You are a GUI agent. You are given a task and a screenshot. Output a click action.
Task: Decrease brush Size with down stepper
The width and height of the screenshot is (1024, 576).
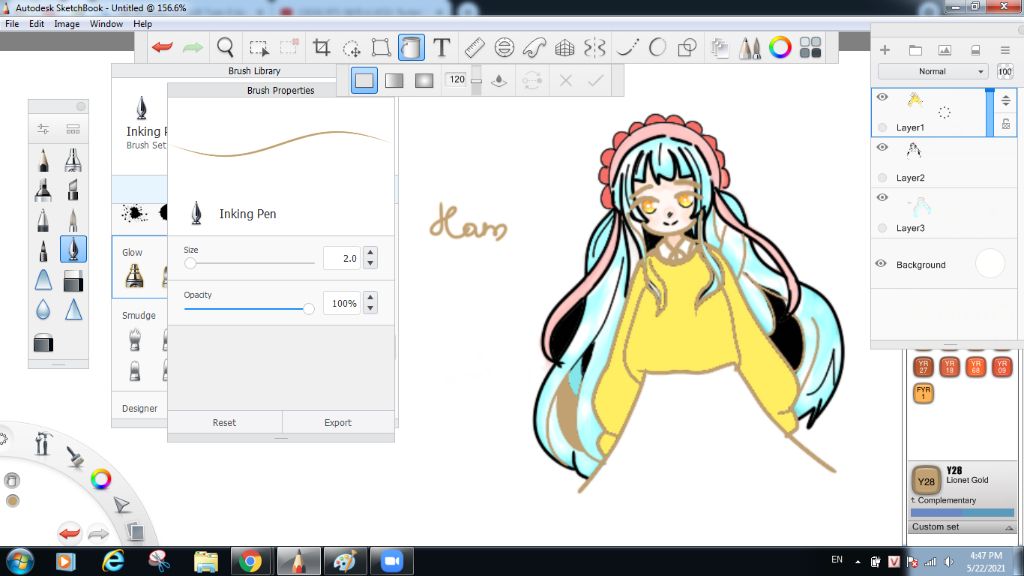[370, 263]
